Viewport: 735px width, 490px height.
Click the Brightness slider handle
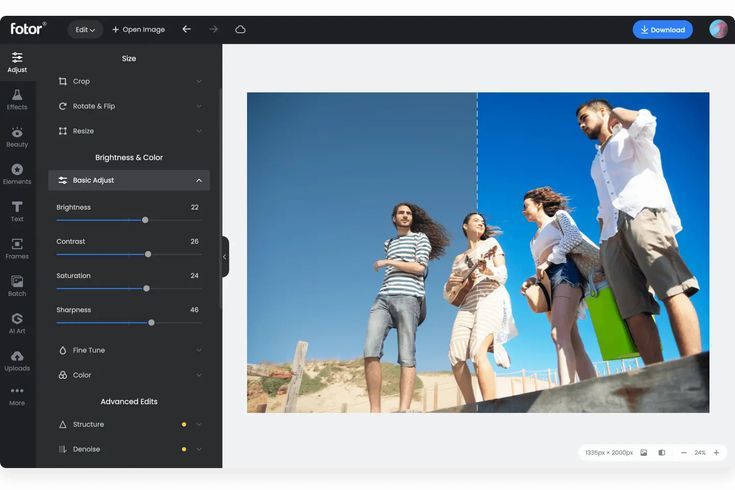tap(145, 220)
